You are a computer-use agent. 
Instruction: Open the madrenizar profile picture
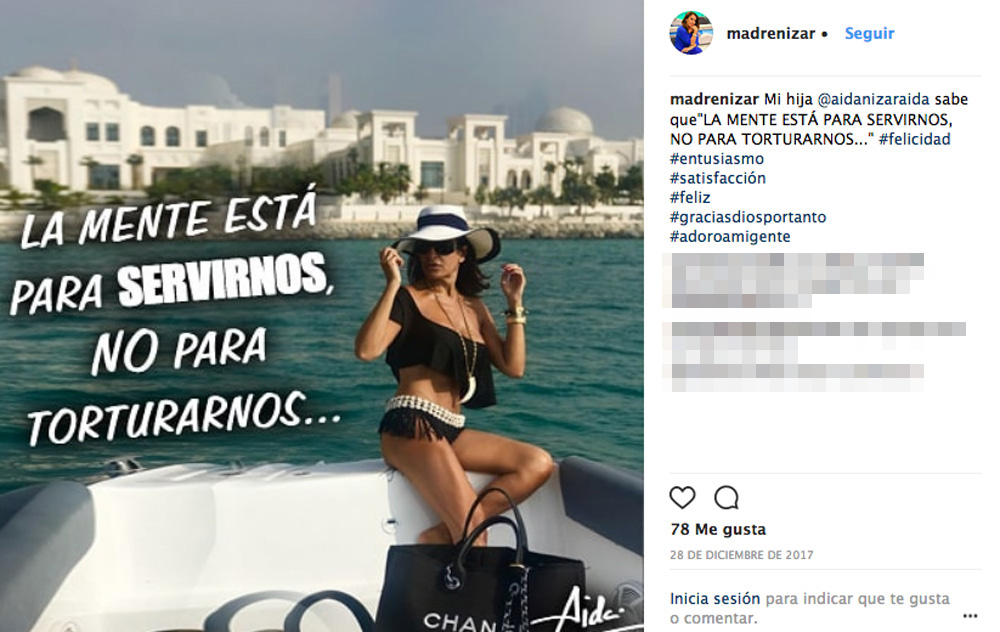click(691, 33)
